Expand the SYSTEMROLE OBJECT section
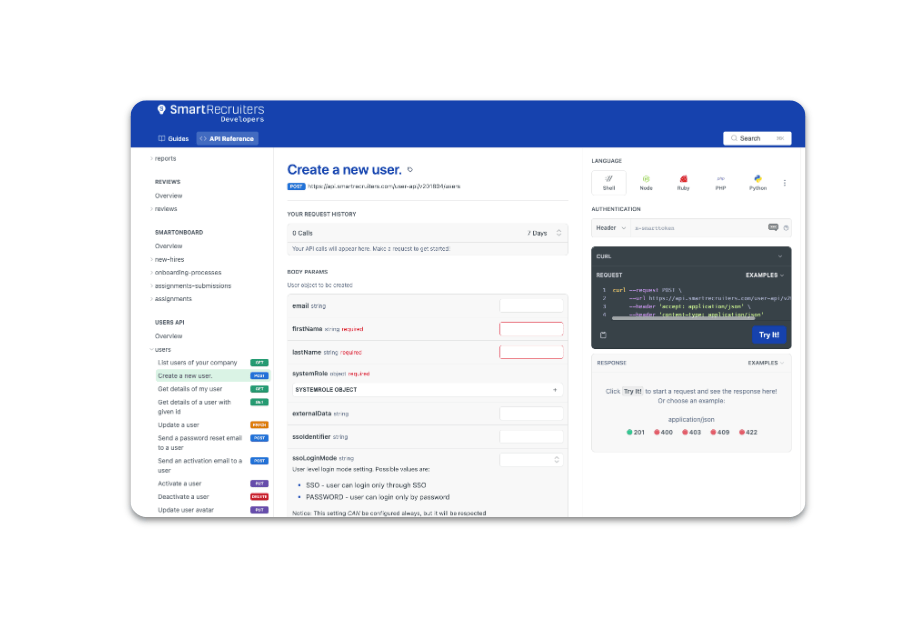Screen dimensions: 922x638 click(427, 390)
